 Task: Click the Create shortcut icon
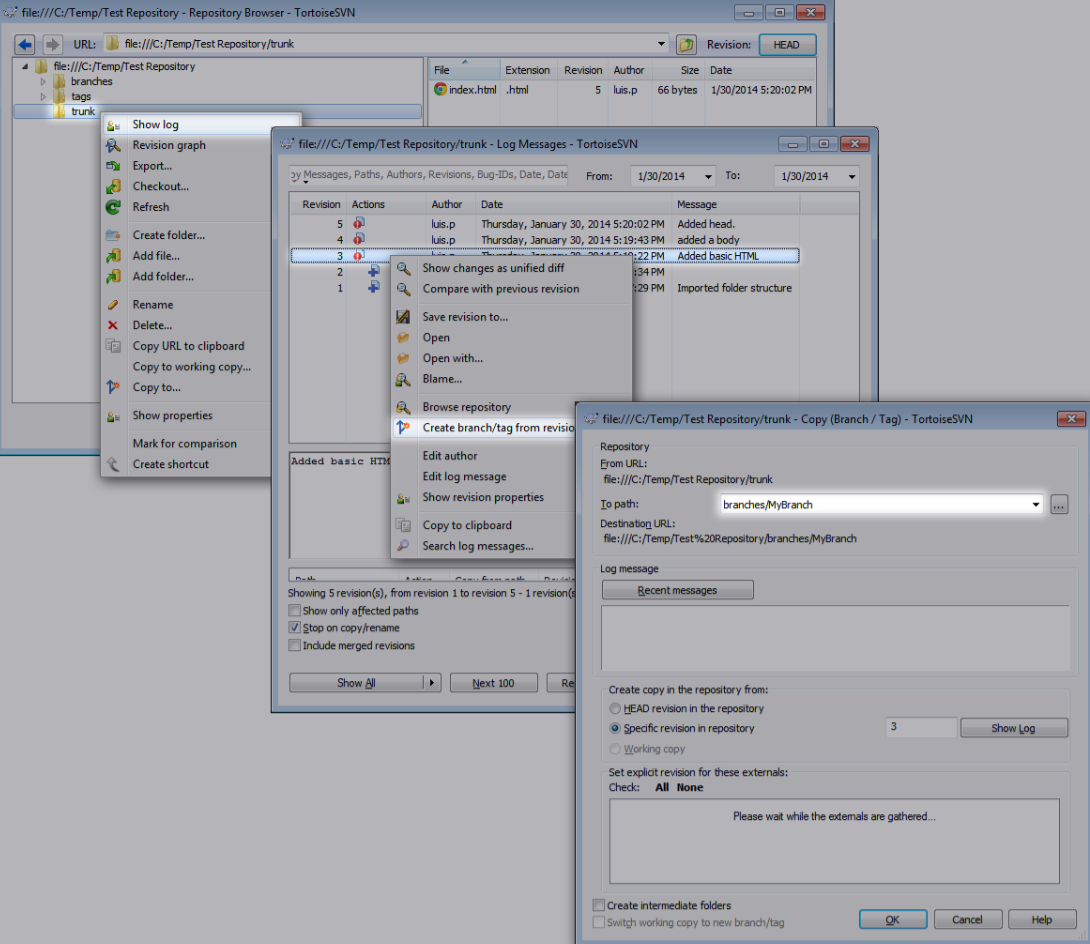113,464
